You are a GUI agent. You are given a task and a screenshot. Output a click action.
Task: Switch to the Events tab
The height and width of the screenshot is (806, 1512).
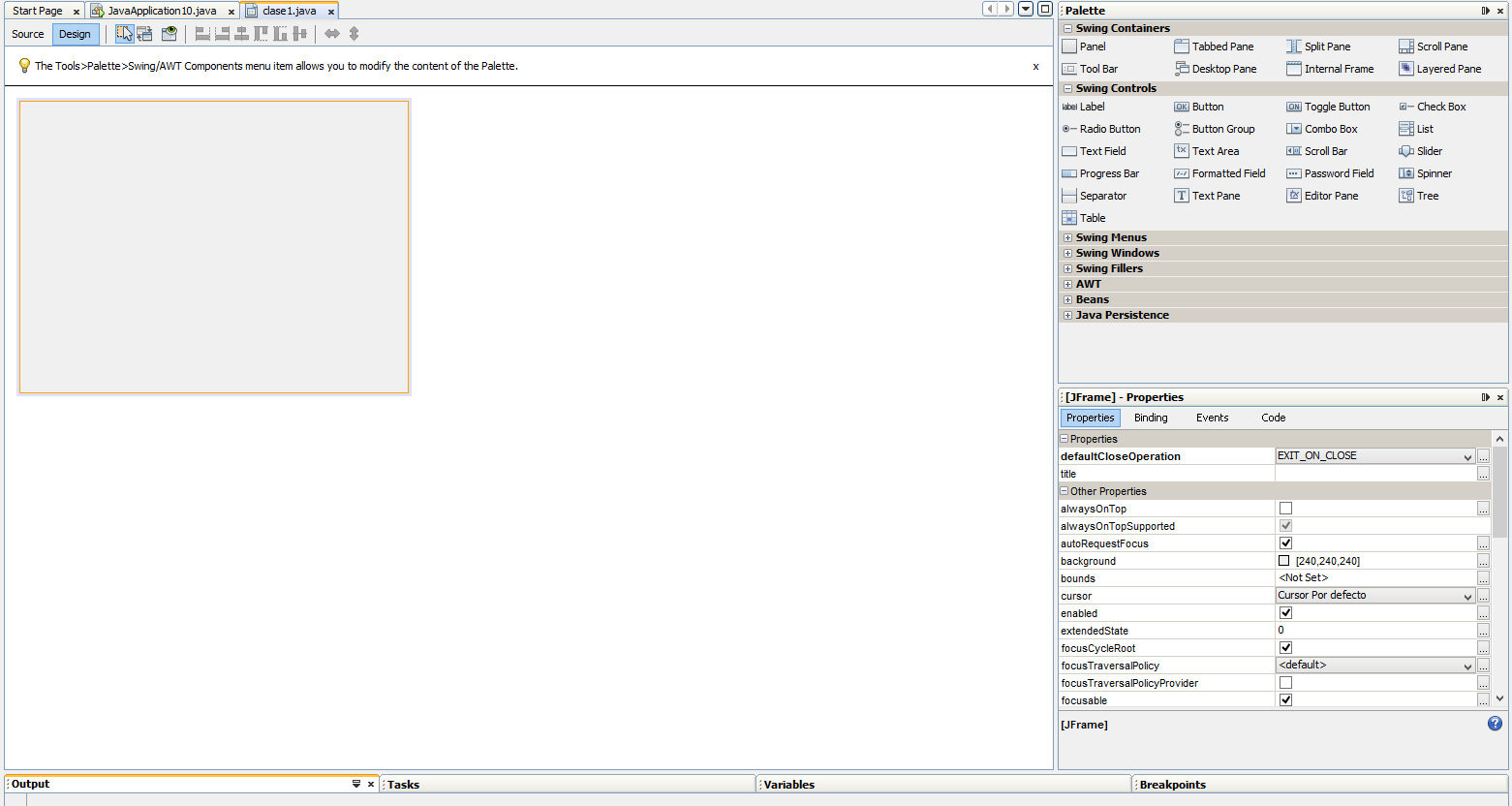click(x=1212, y=418)
